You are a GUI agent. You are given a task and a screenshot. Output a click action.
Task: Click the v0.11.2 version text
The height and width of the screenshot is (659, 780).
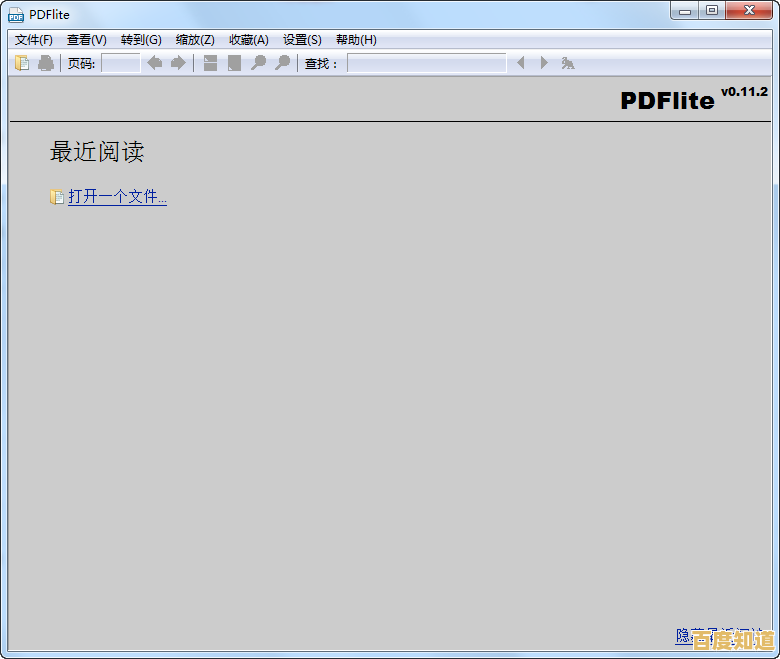tap(744, 92)
